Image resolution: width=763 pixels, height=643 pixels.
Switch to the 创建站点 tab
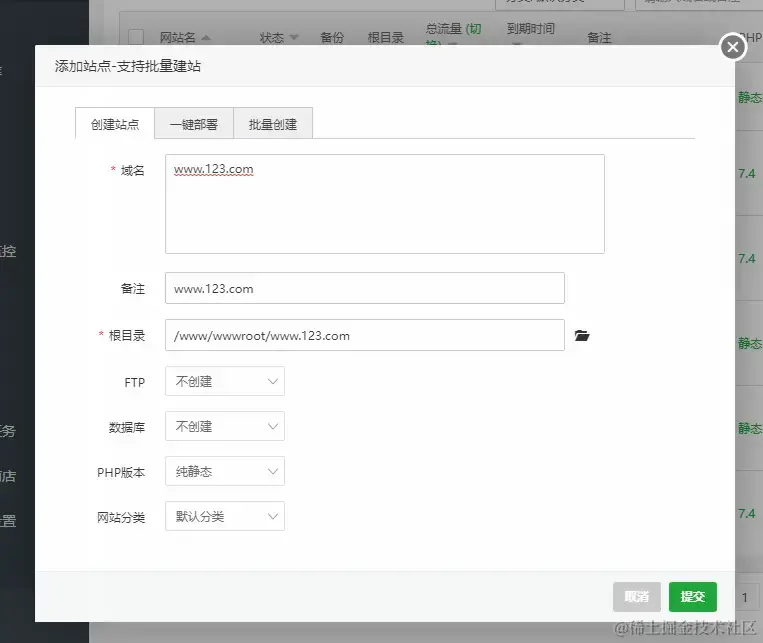pyautogui.click(x=115, y=124)
